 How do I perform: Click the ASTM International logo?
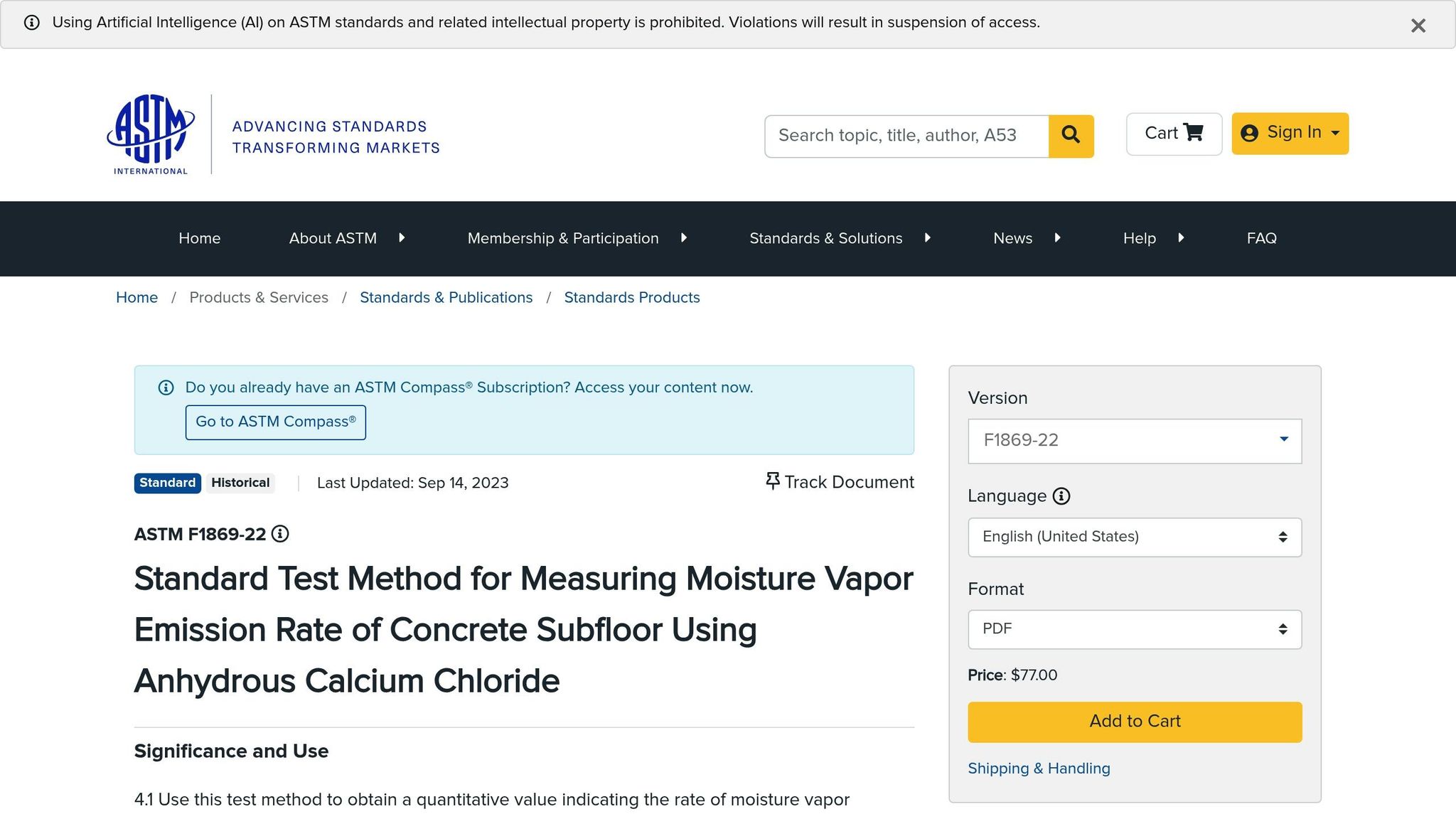tap(151, 134)
